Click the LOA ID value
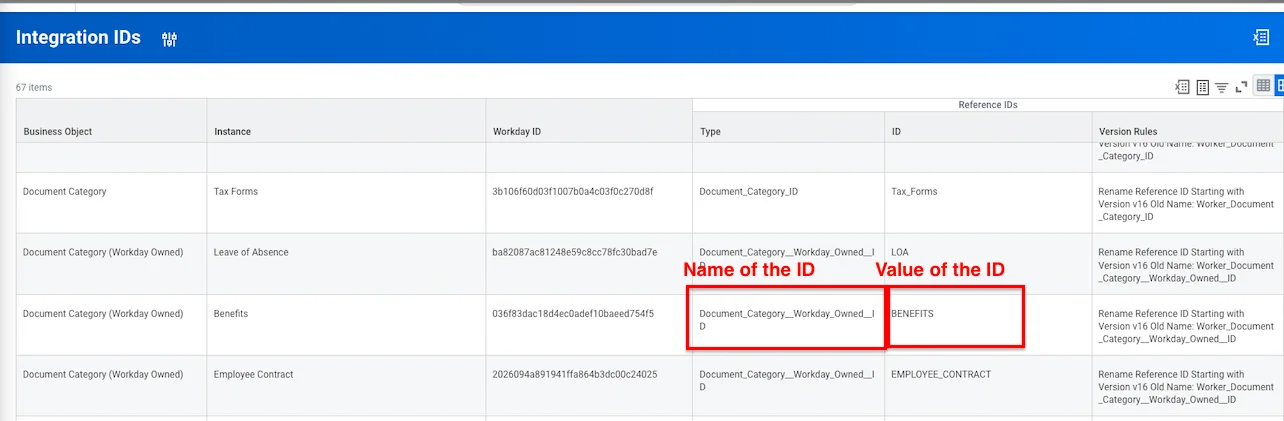 (900, 252)
